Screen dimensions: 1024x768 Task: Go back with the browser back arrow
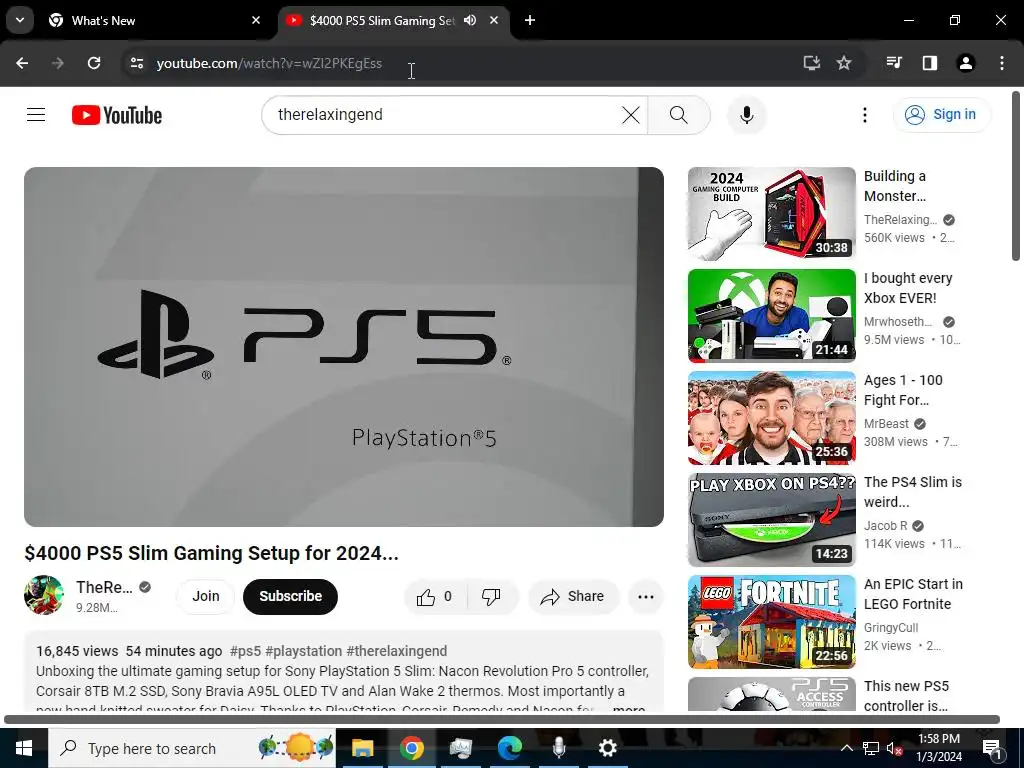click(22, 63)
